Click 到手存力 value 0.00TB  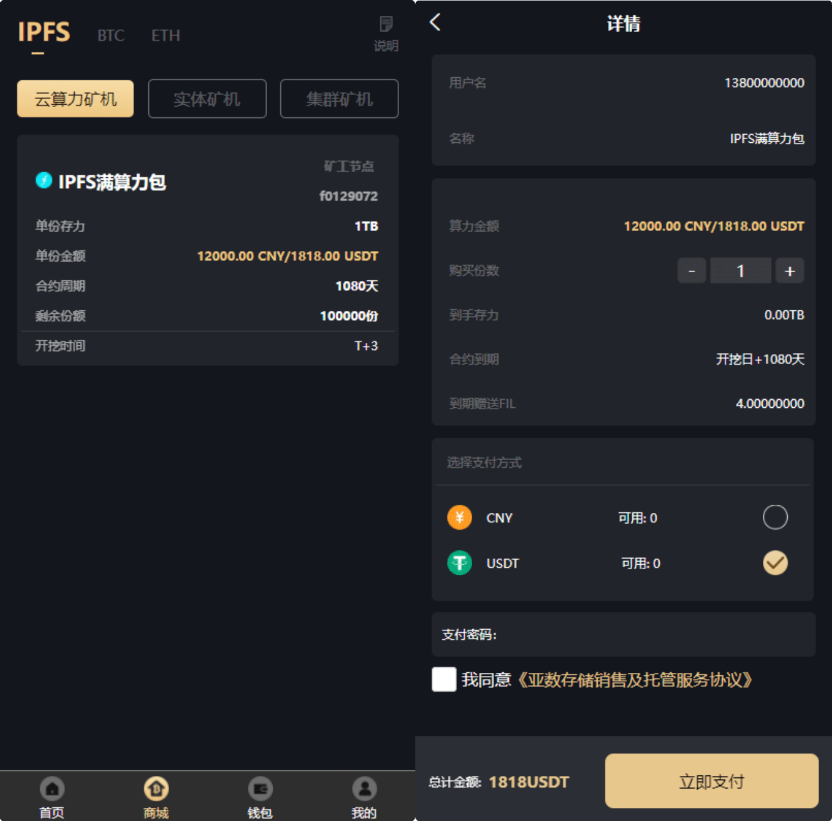point(784,315)
